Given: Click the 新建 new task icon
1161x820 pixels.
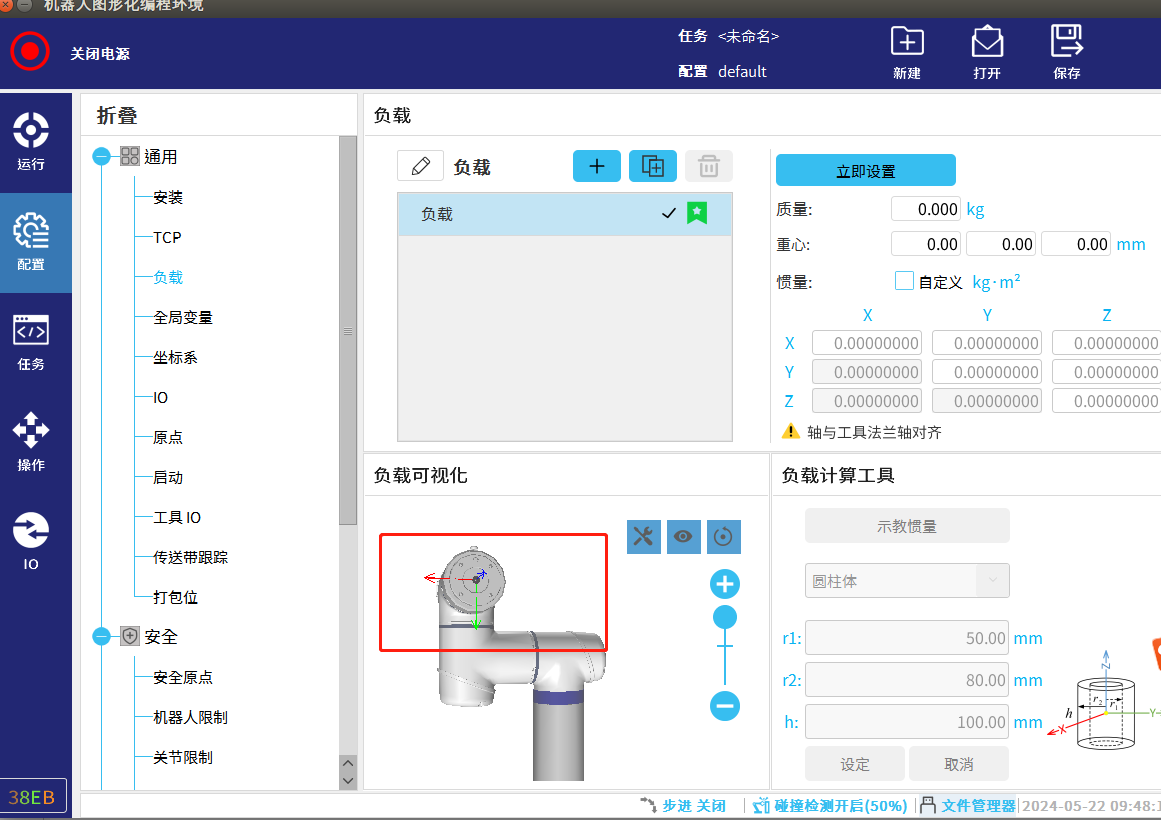Looking at the screenshot, I should click(x=907, y=43).
